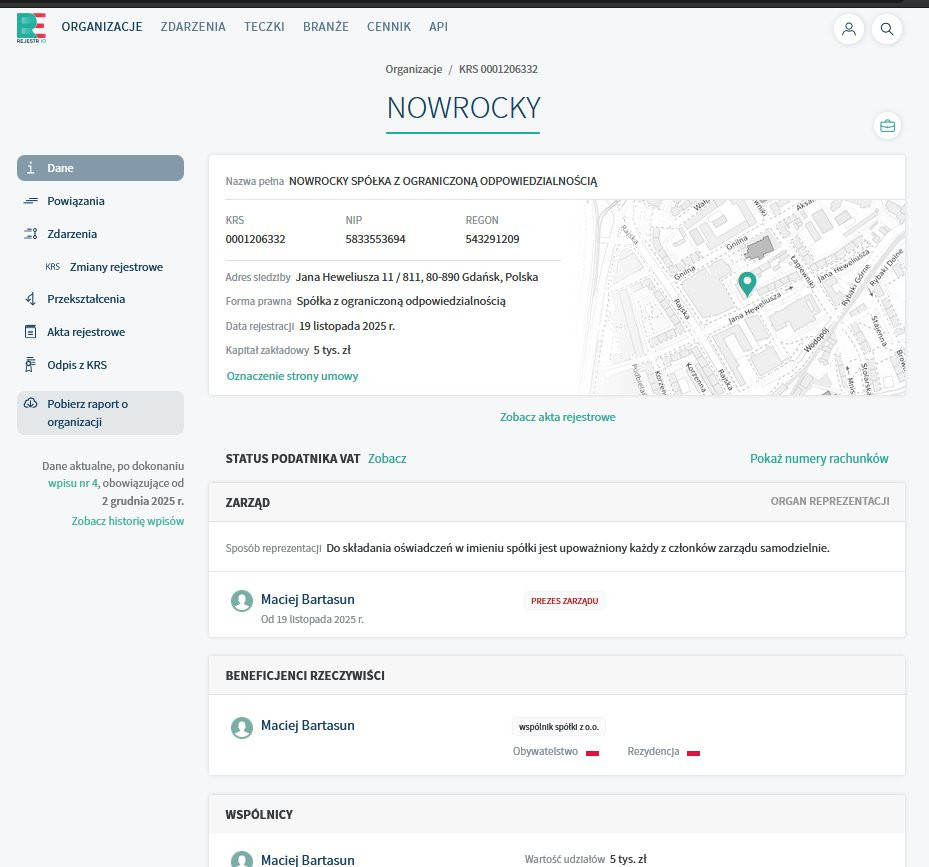
Task: Open the user account icon
Action: pos(849,28)
